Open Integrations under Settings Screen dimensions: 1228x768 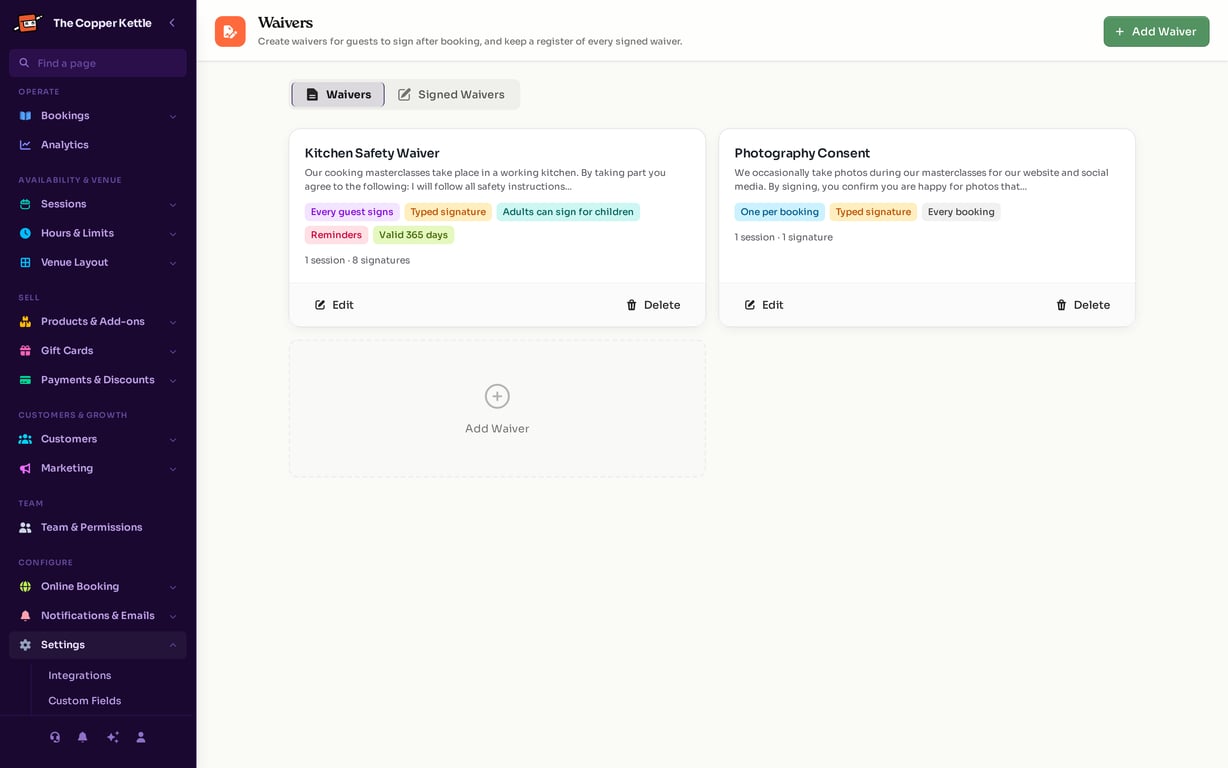coord(80,675)
